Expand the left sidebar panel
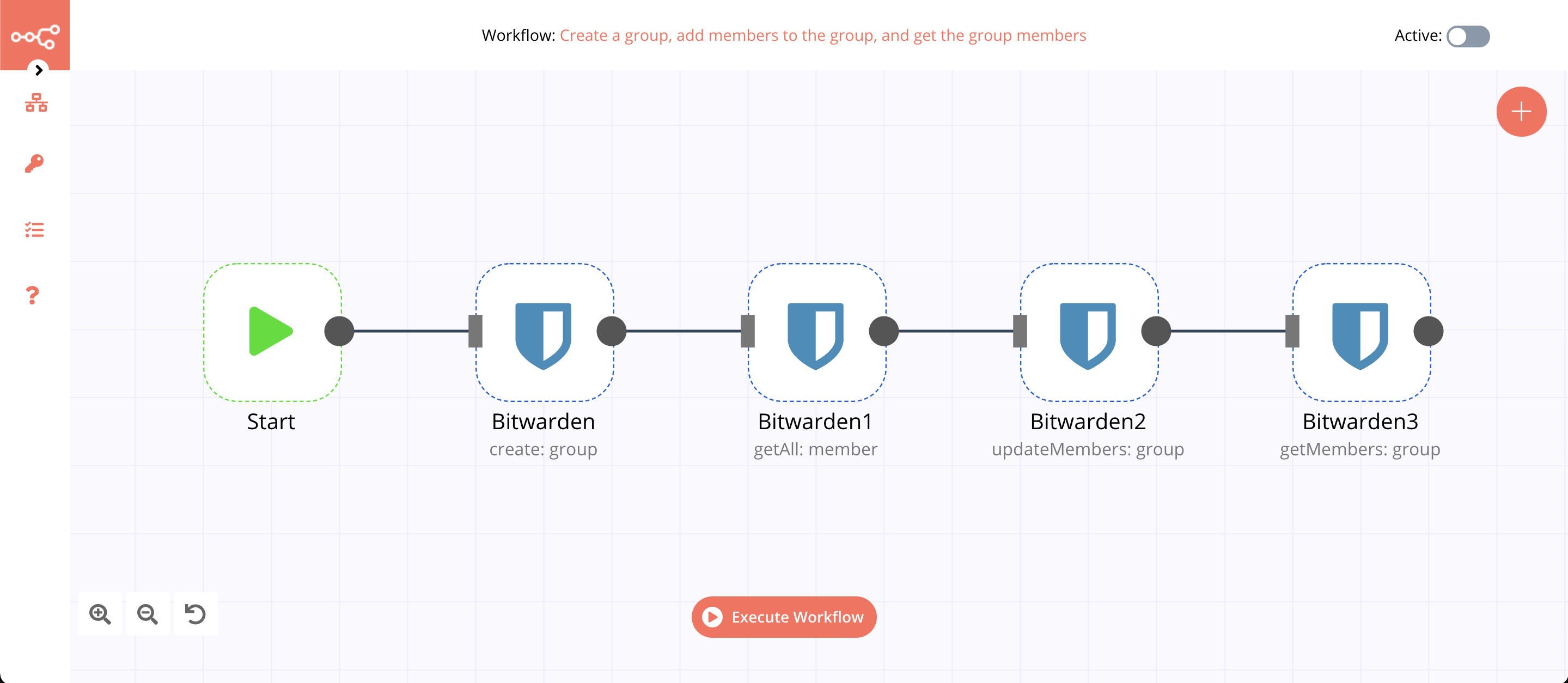Screen dimensions: 1568x683 coord(38,69)
